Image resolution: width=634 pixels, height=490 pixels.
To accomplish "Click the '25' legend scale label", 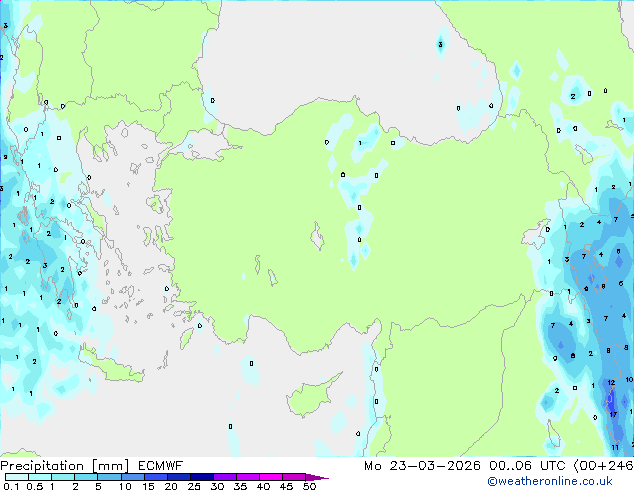I will [x=194, y=486].
